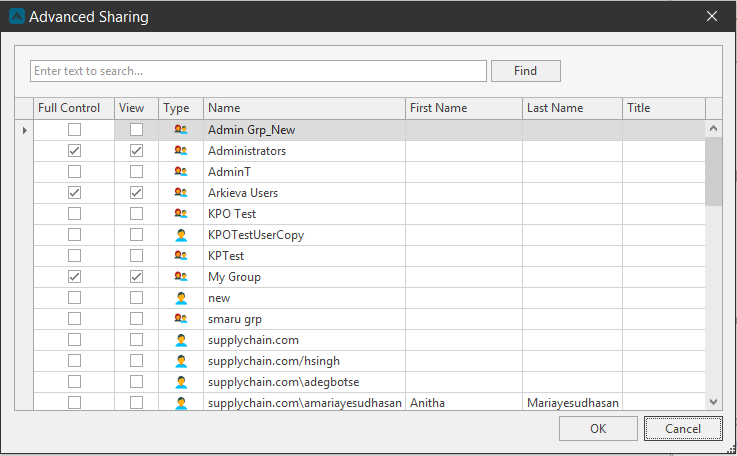
Task: Grant Full Control to supplychain.com\adegbotse
Action: [74, 382]
